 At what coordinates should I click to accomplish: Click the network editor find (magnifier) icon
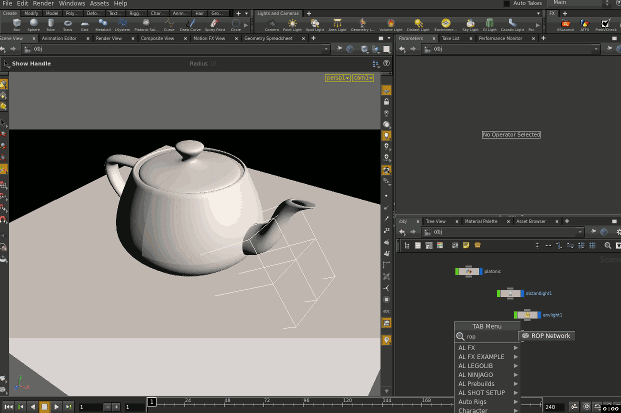[x=608, y=246]
